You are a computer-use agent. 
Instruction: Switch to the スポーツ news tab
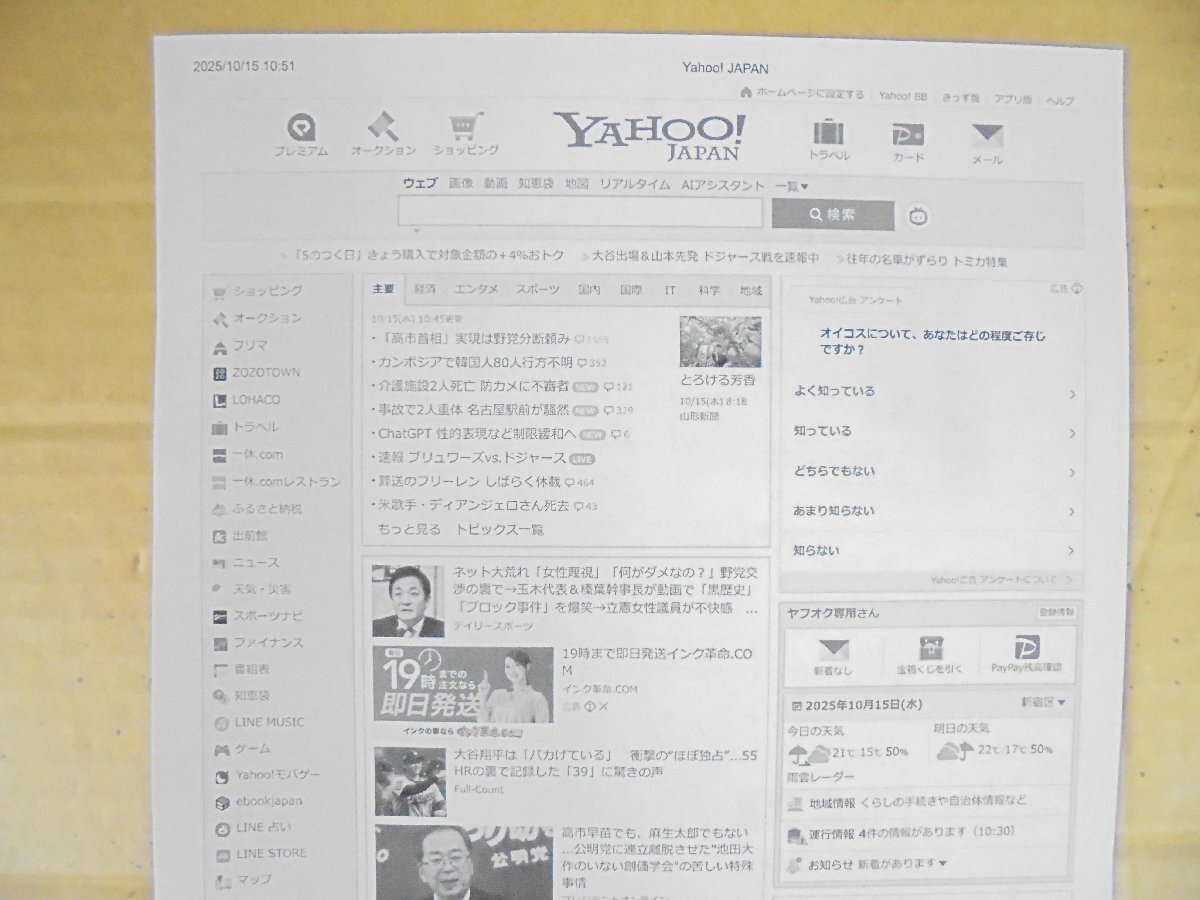[538, 289]
